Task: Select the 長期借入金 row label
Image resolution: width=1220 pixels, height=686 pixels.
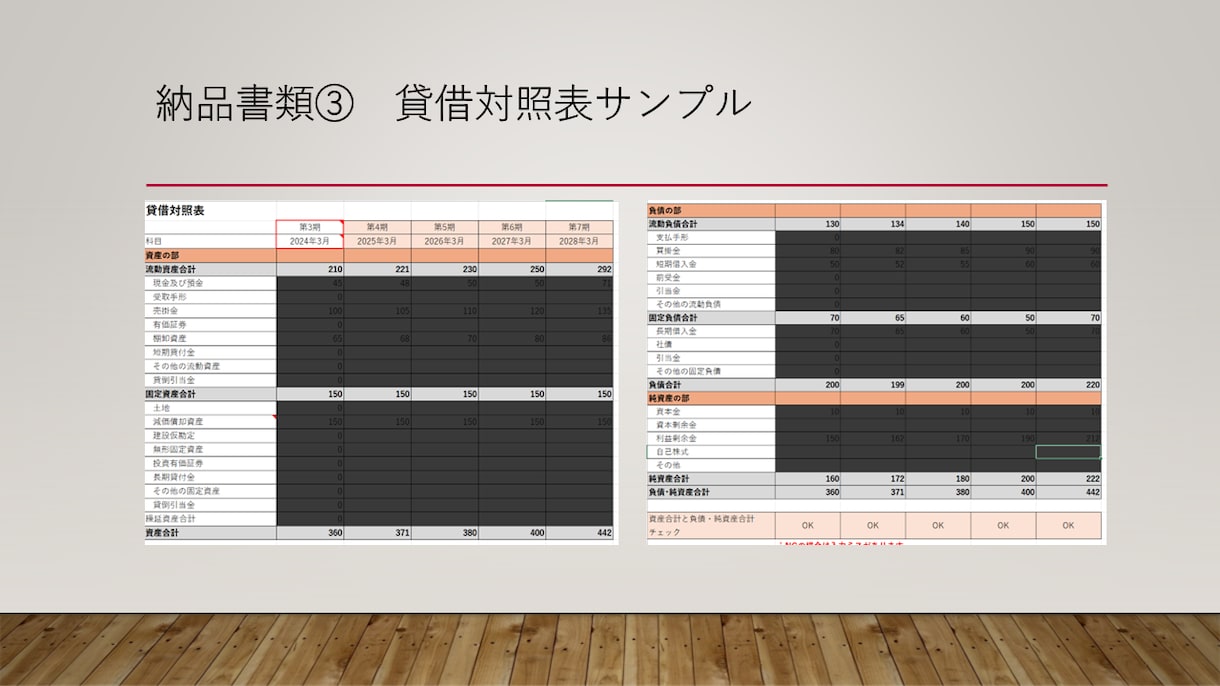Action: [711, 331]
